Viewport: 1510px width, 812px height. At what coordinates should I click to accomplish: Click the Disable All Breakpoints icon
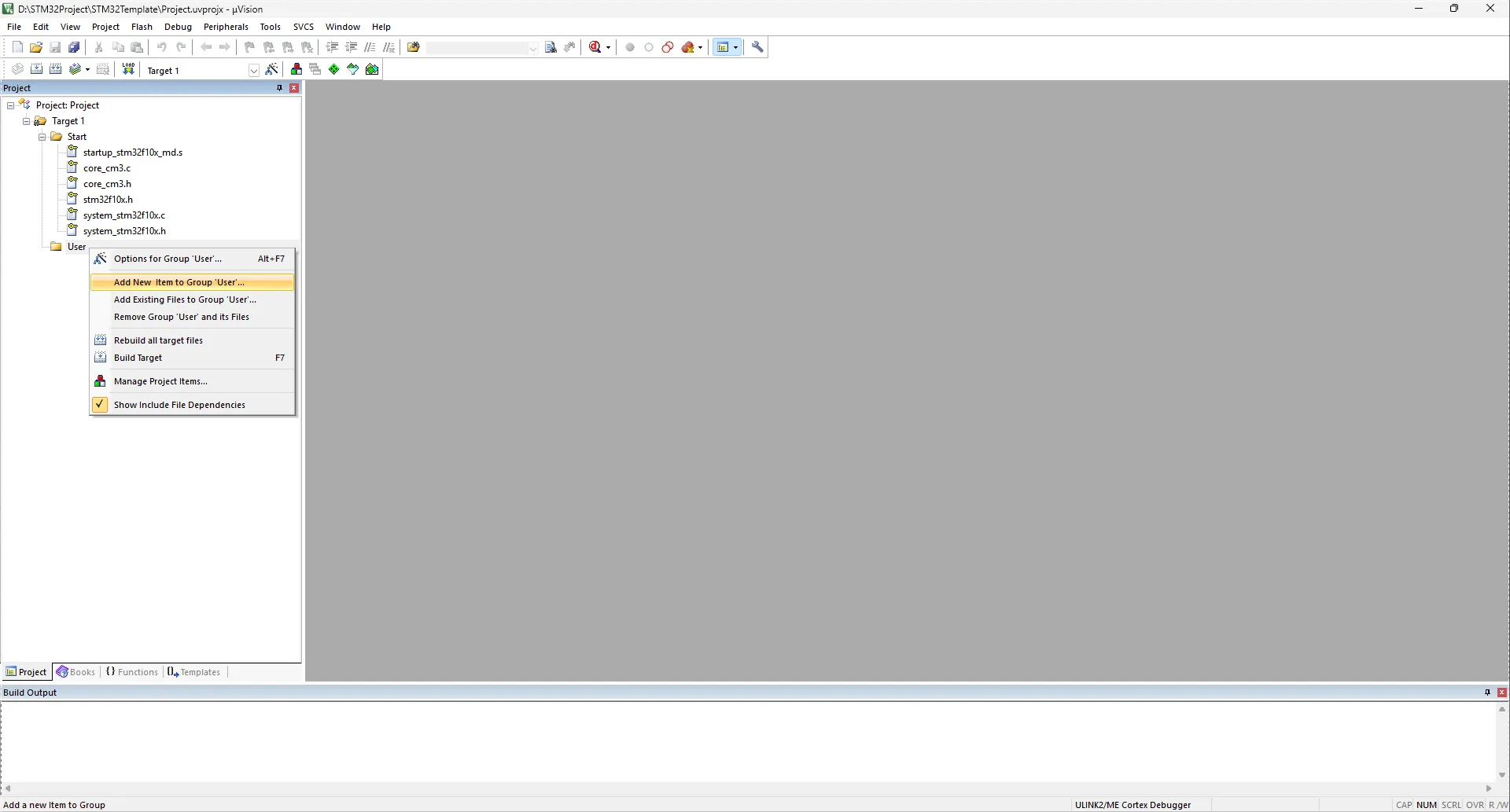(668, 47)
